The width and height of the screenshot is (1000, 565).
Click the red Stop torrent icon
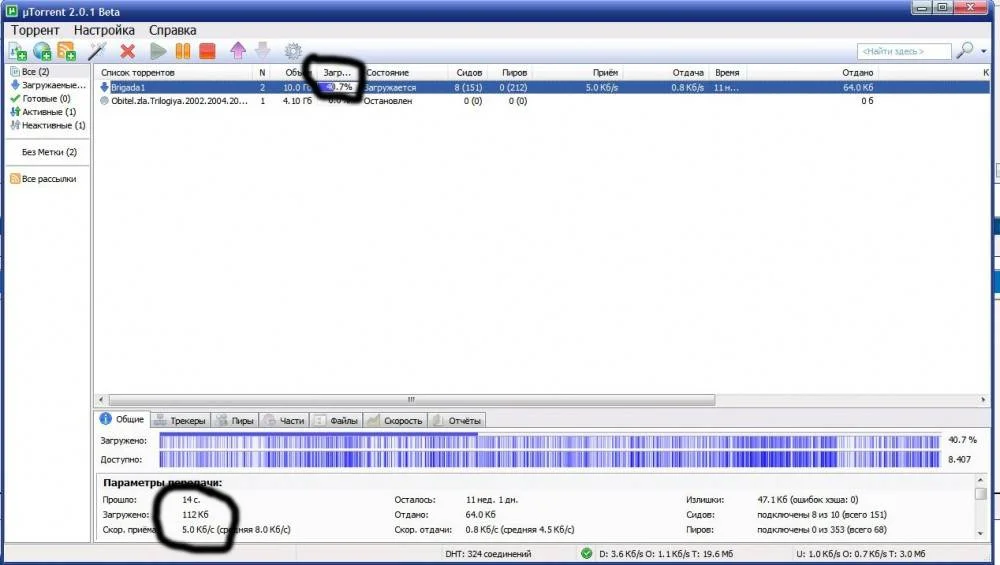pos(207,51)
